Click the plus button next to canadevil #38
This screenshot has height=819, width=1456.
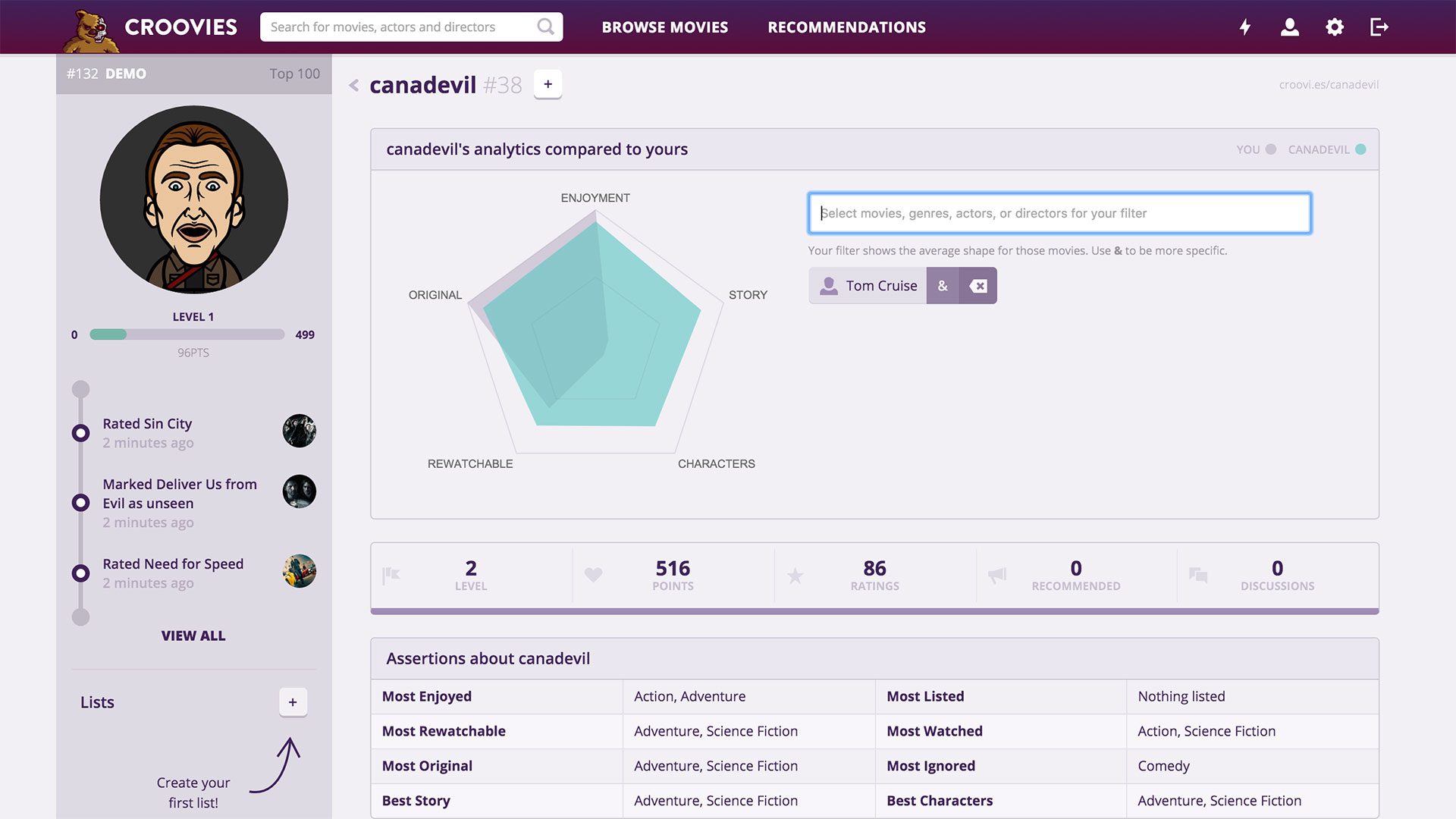coord(548,84)
